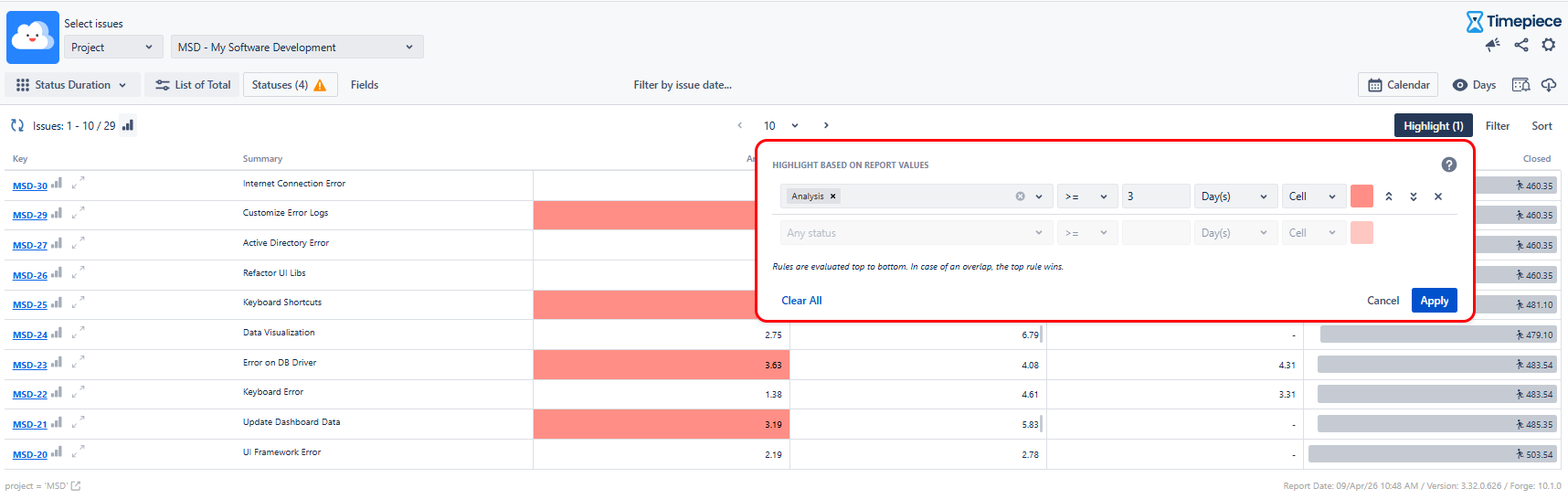Clear the Analysis status selection
Image resolution: width=1568 pixels, height=499 pixels.
[x=1021, y=196]
